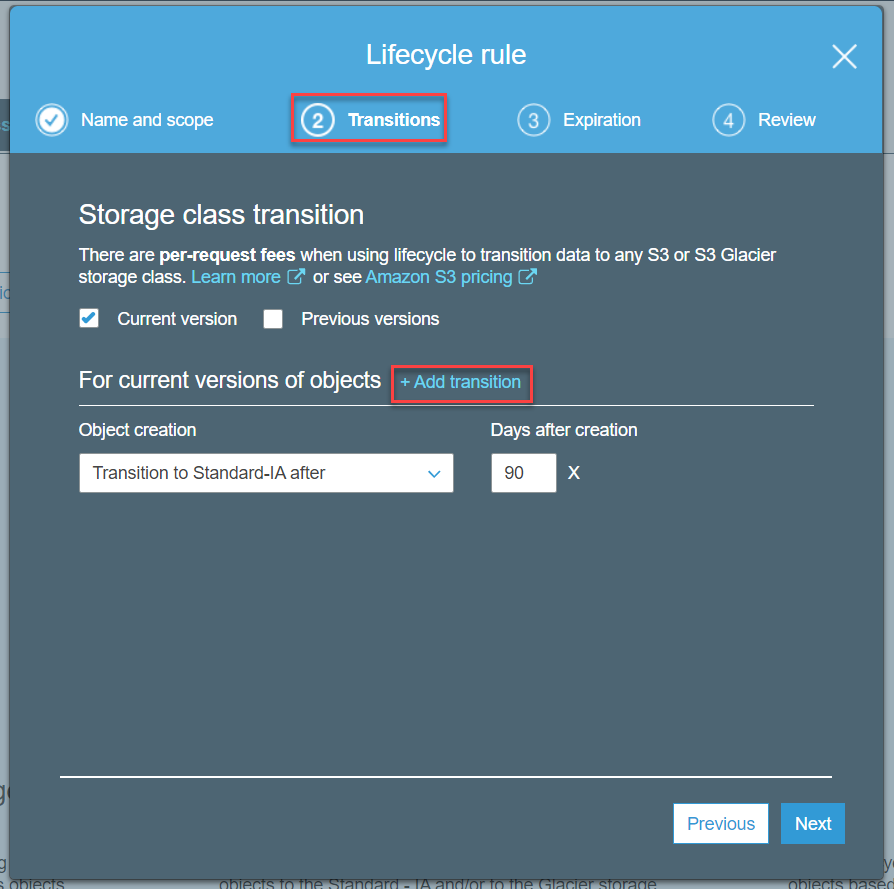
Task: Close the Lifecycle rule dialog
Action: pos(844,56)
